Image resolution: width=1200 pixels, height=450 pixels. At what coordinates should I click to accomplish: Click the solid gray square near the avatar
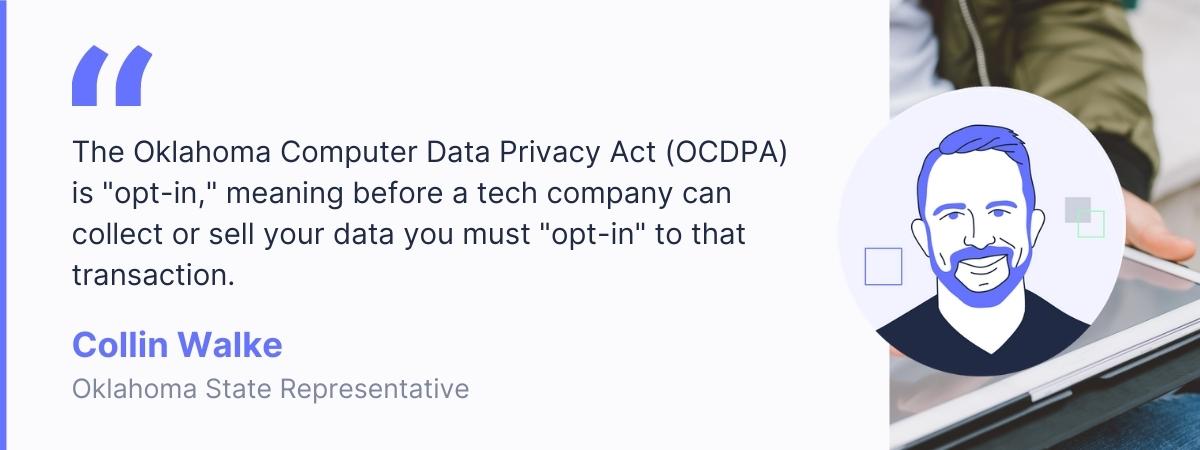click(1076, 208)
